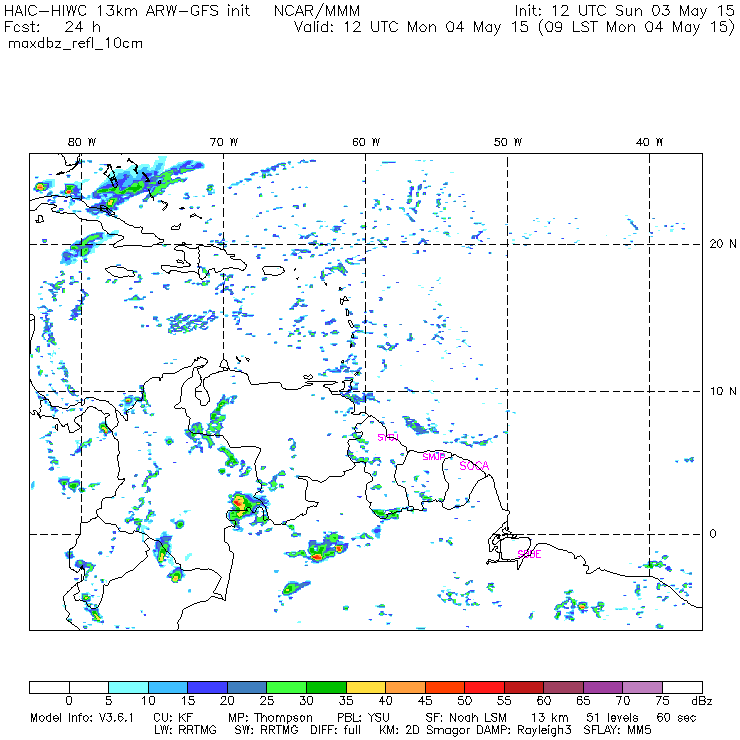The height and width of the screenshot is (740, 740).
Task: Click the NCAR/MMM header text
Action: (x=317, y=11)
